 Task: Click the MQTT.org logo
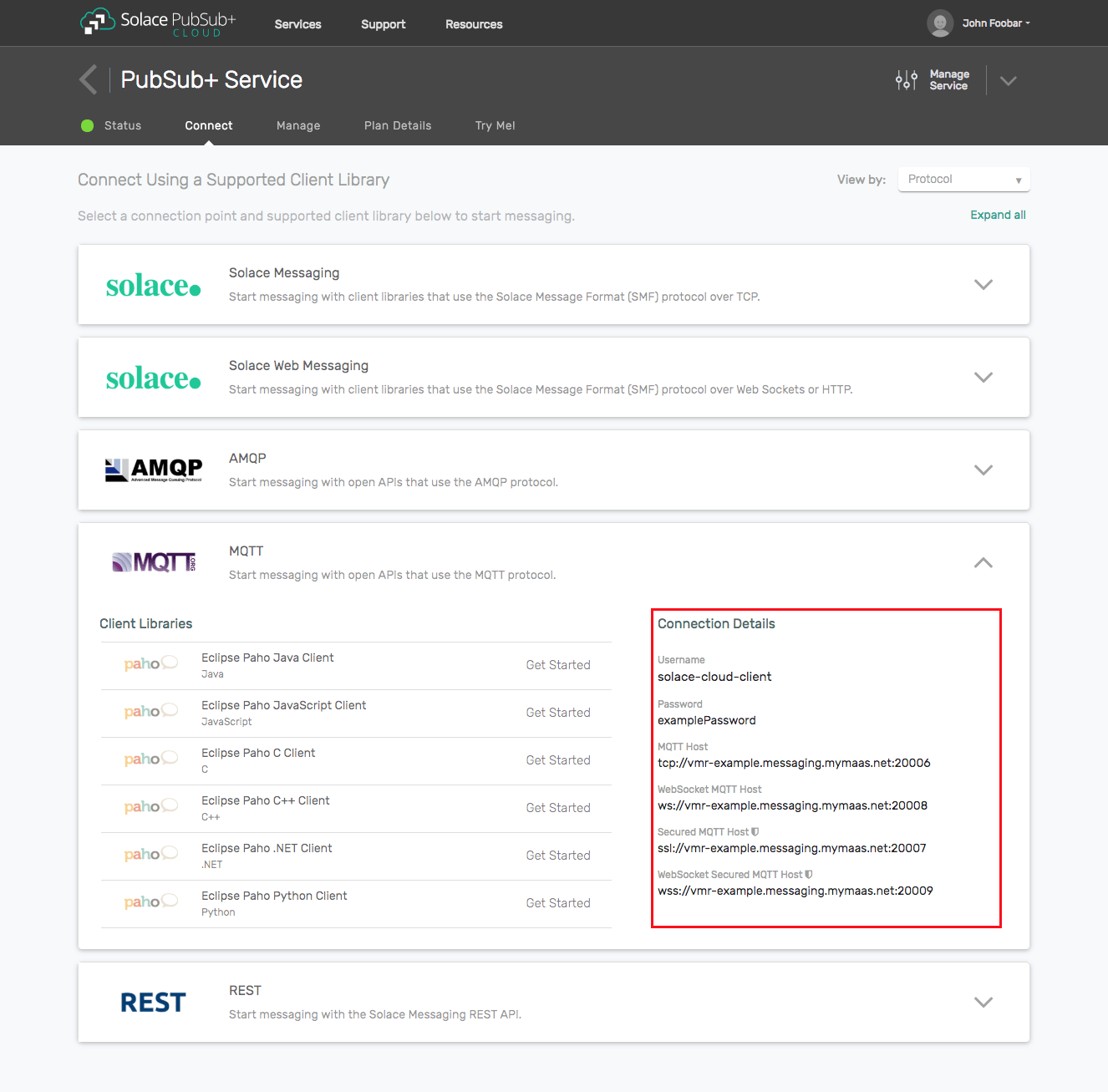click(x=153, y=561)
